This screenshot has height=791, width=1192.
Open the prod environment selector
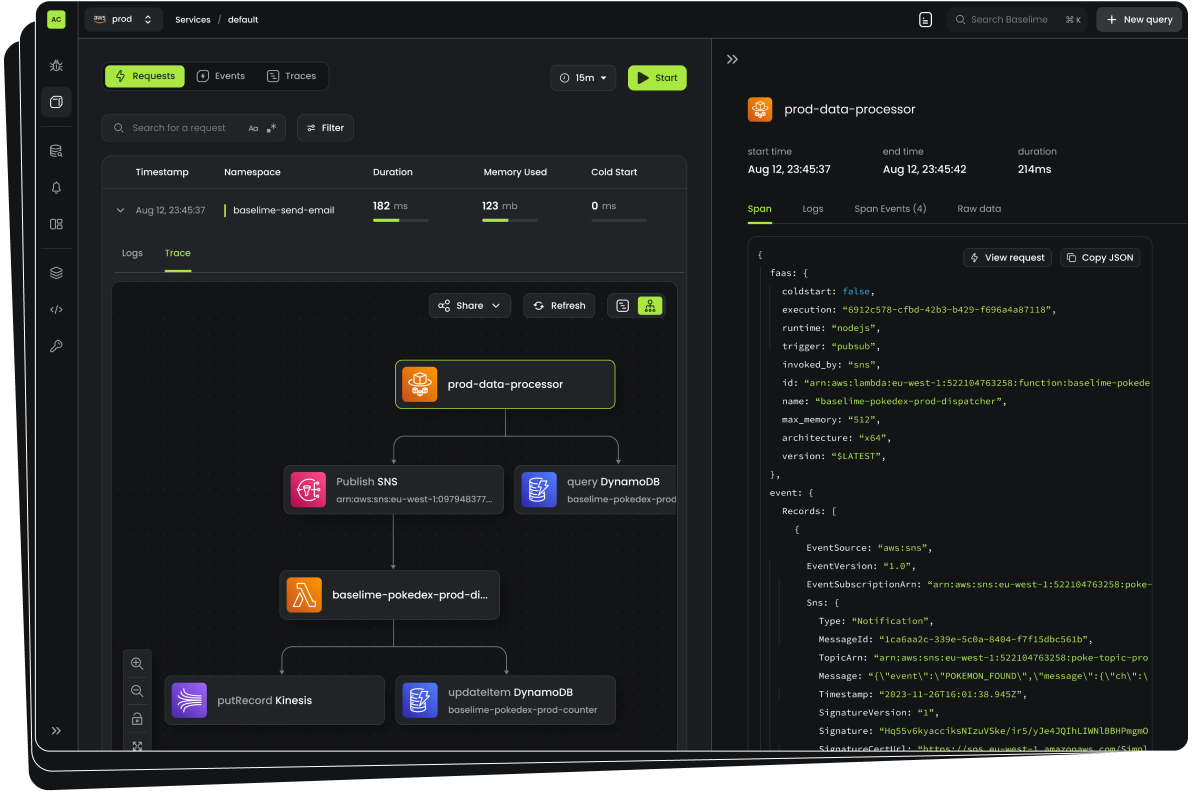click(x=123, y=20)
